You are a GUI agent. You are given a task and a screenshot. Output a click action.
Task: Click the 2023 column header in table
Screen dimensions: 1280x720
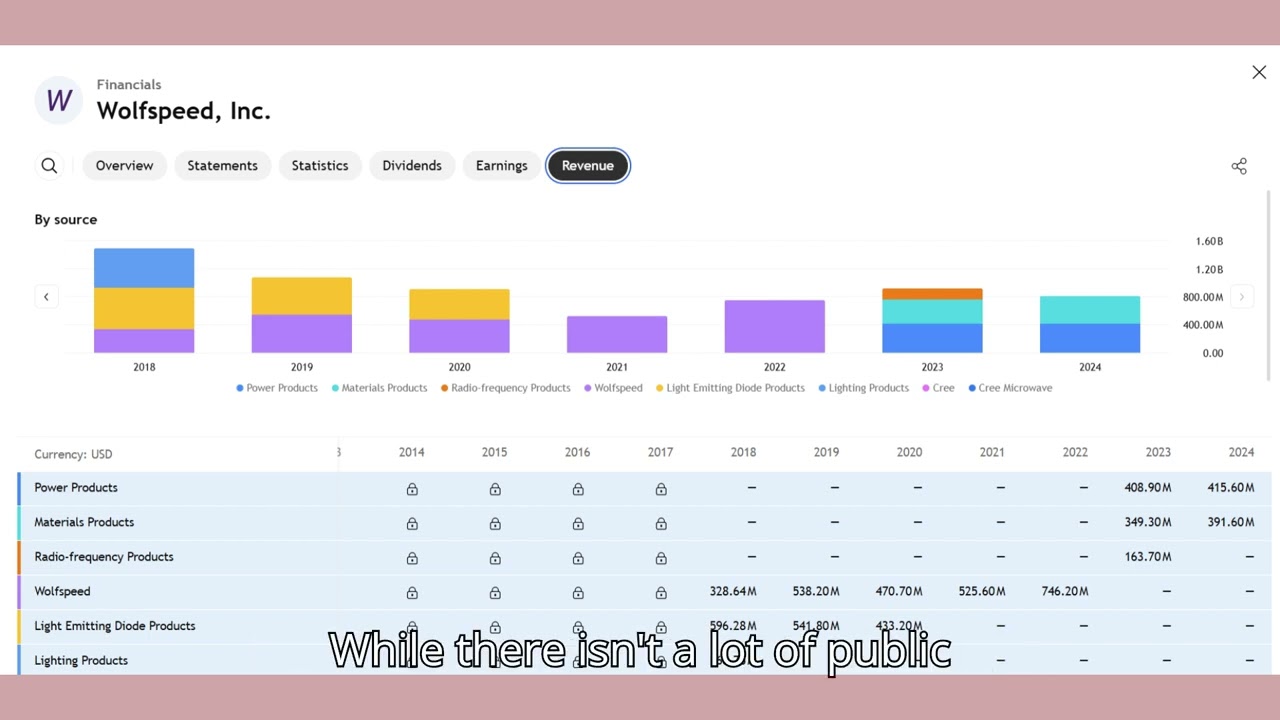1158,452
